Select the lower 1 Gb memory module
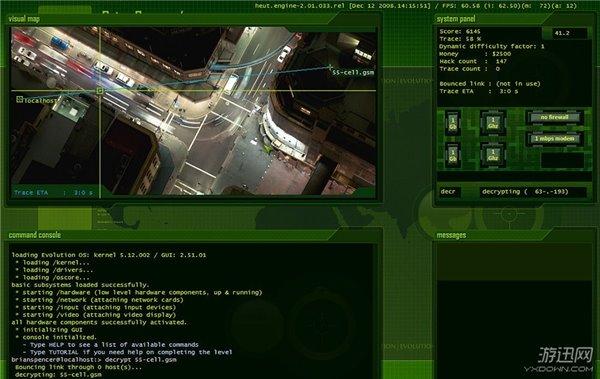 [453, 155]
